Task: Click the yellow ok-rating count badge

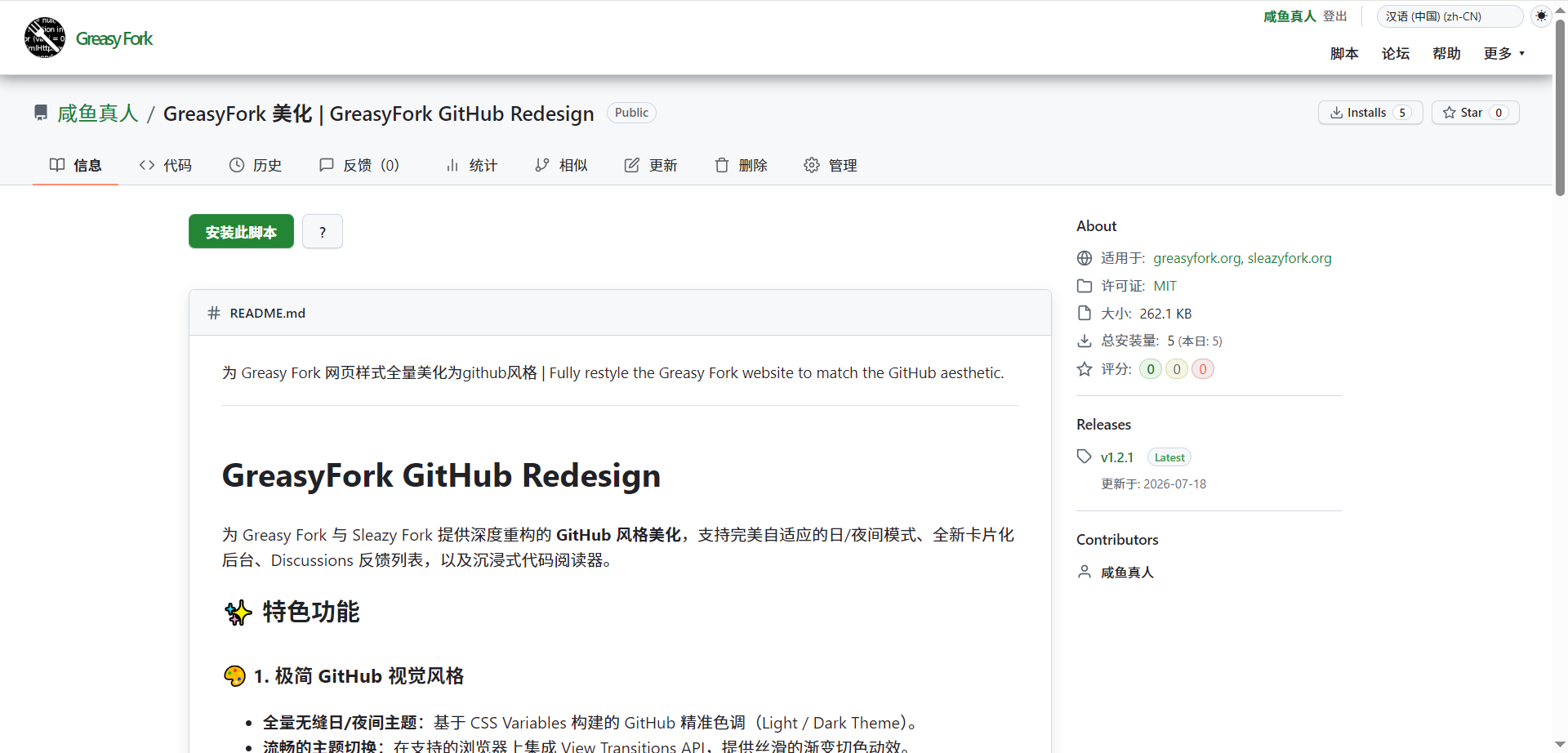Action: coord(1177,369)
